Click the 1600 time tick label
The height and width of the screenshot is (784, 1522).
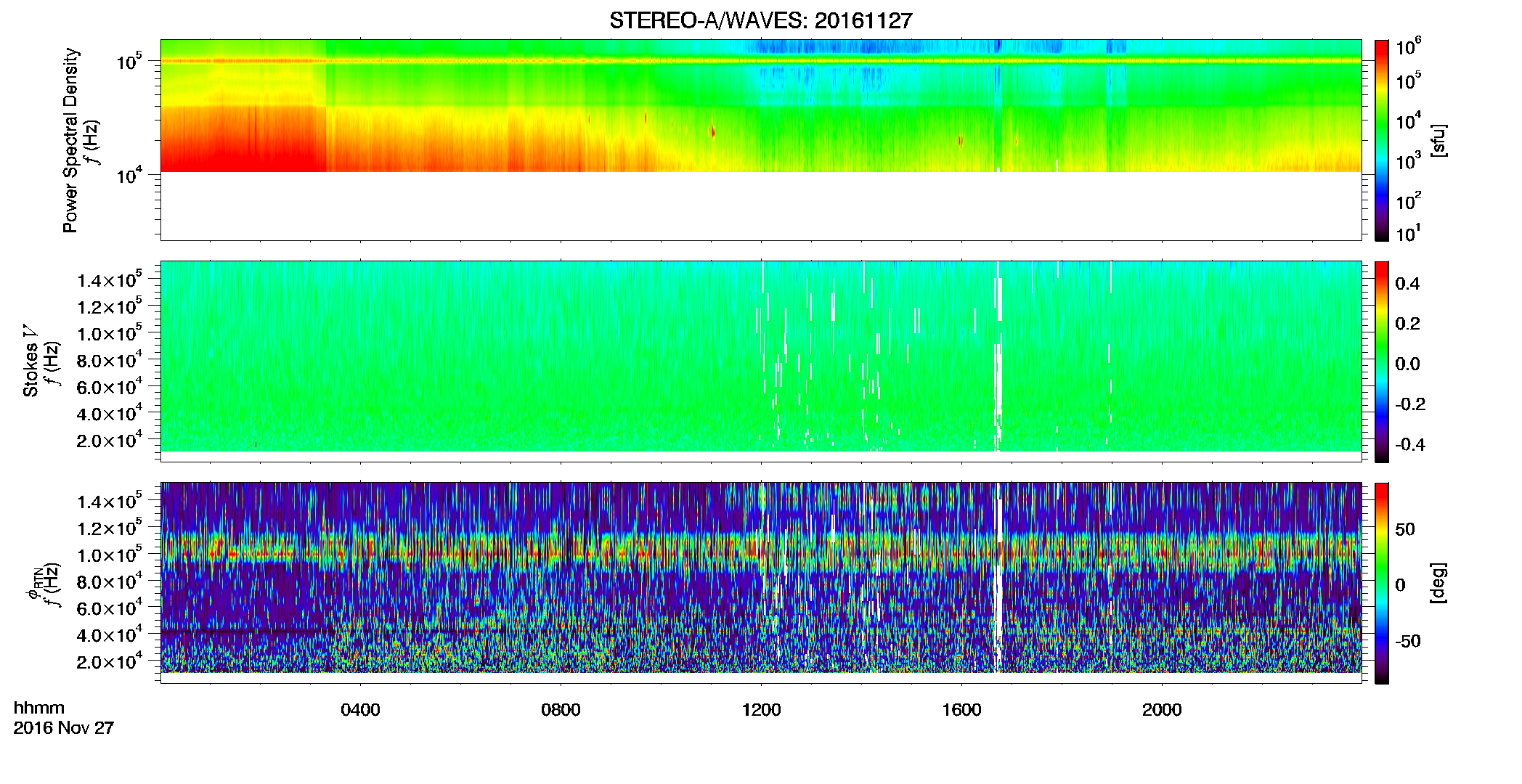[x=961, y=710]
